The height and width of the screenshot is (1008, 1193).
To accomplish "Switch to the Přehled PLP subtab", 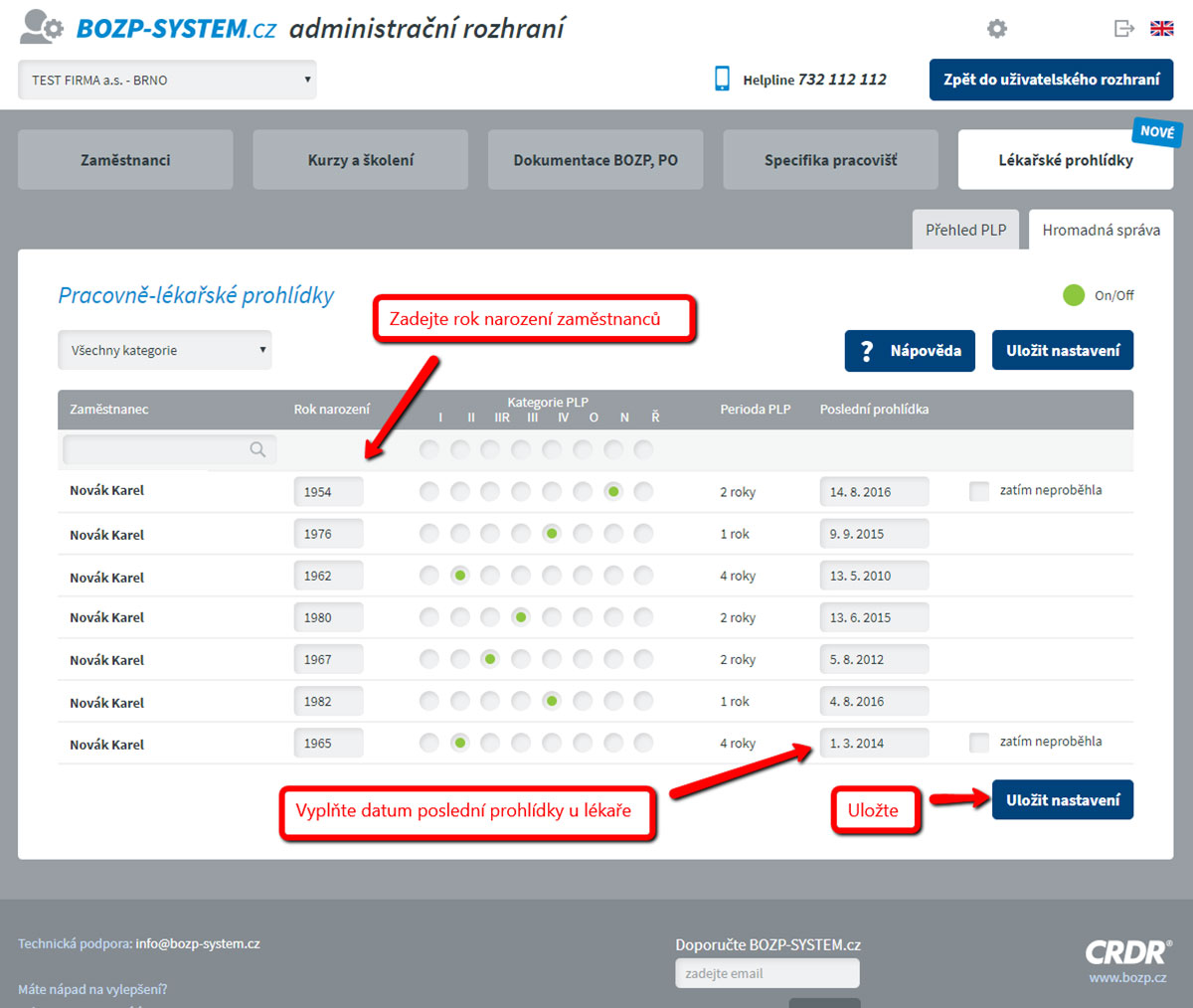I will (966, 230).
